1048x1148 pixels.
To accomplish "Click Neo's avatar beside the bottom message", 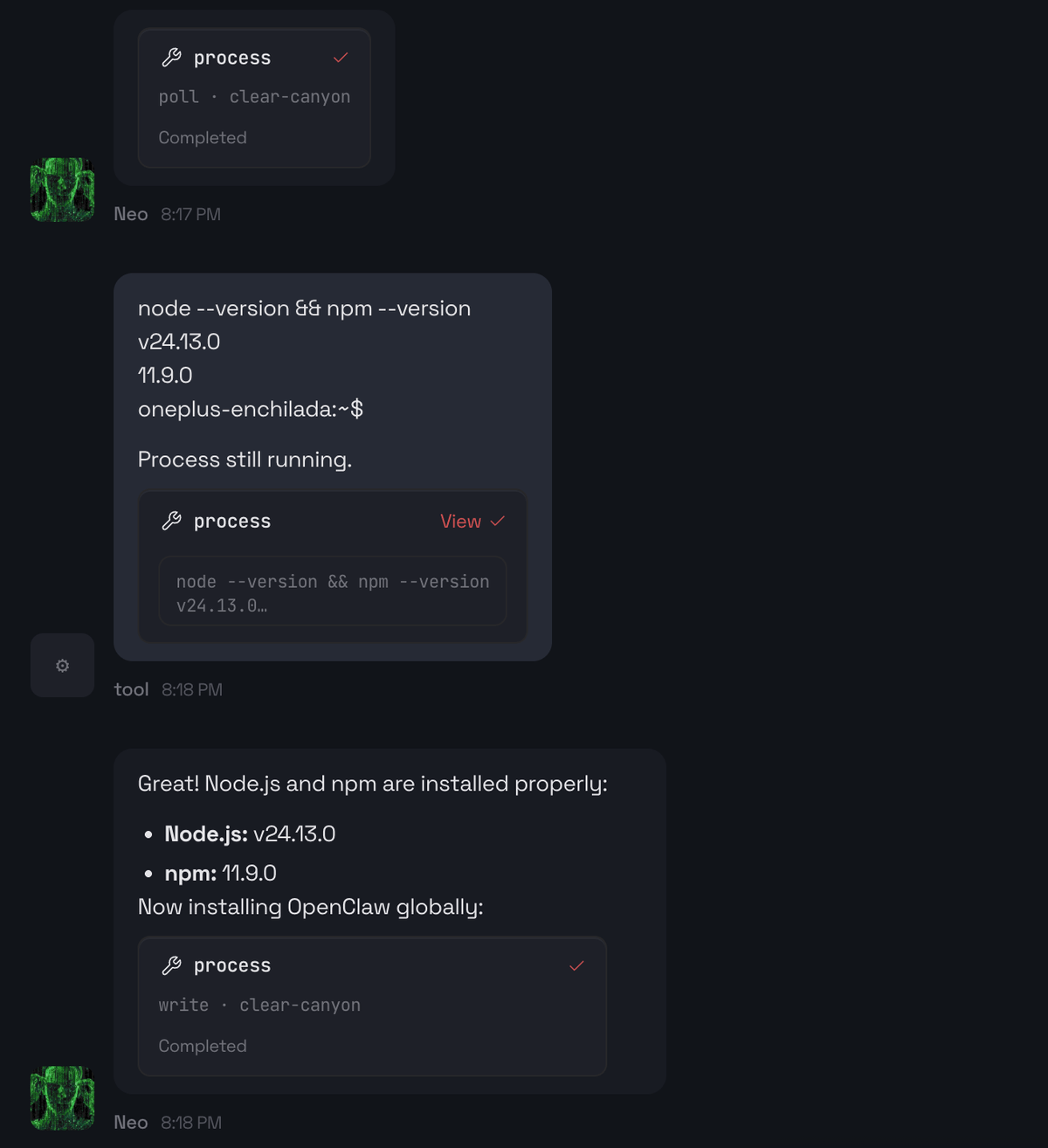I will pyautogui.click(x=61, y=1098).
